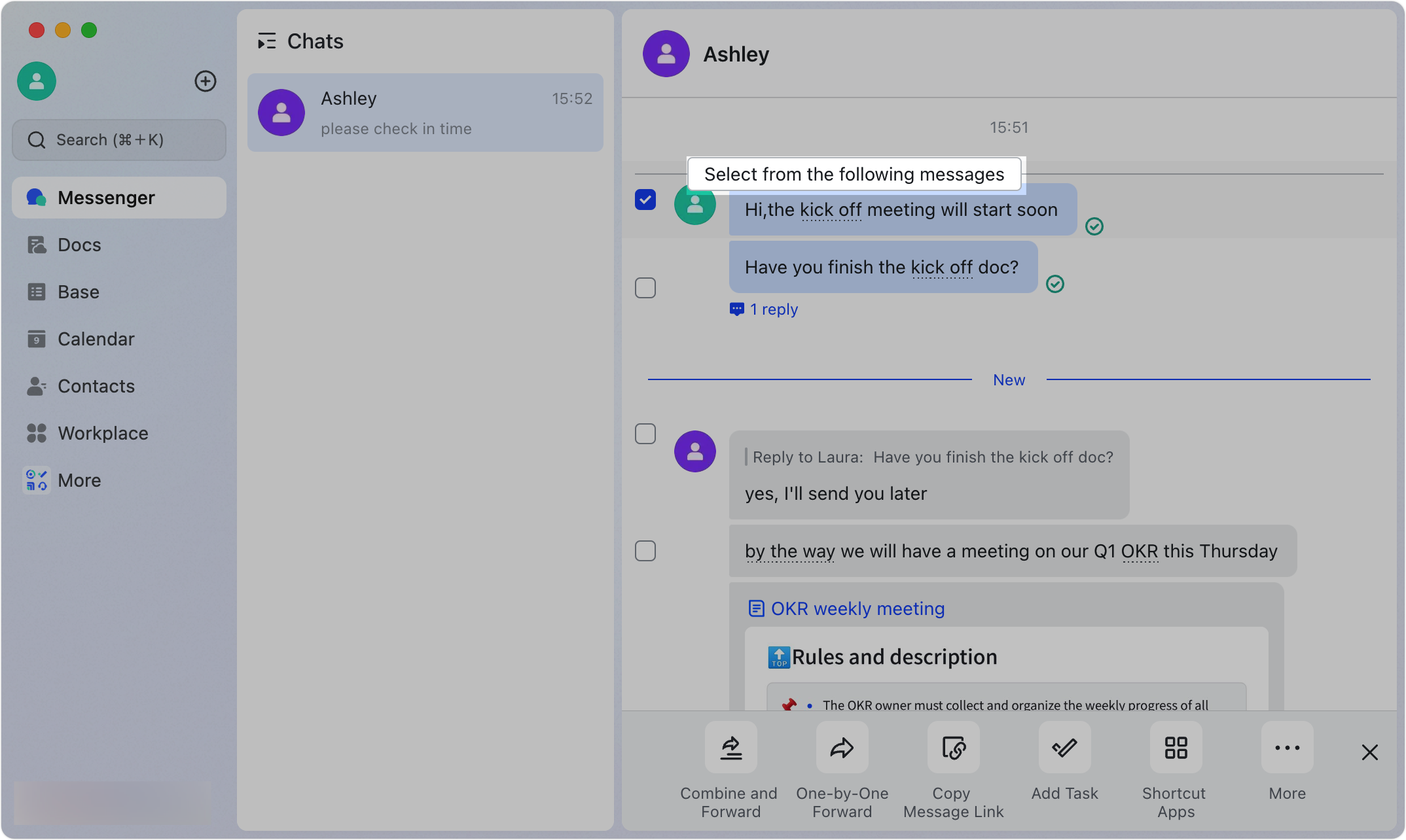Select One-by-One Forward
This screenshot has width=1406, height=840.
(x=841, y=748)
